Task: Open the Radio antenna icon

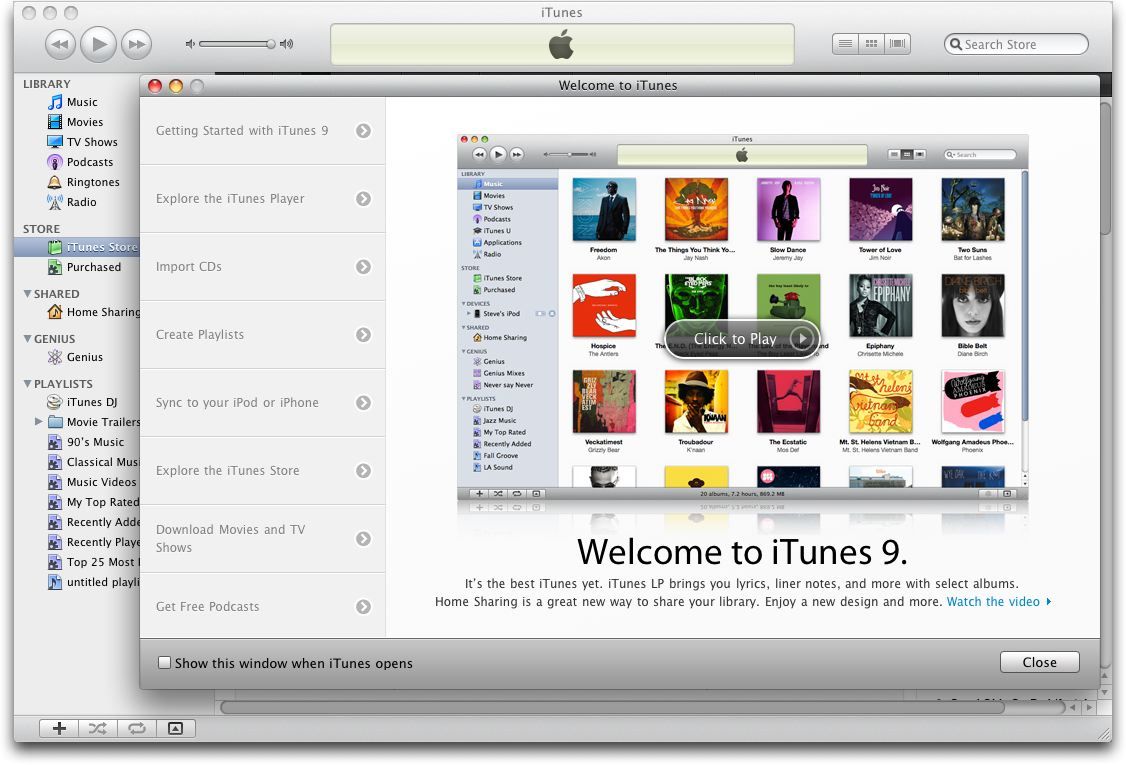Action: click(x=55, y=202)
